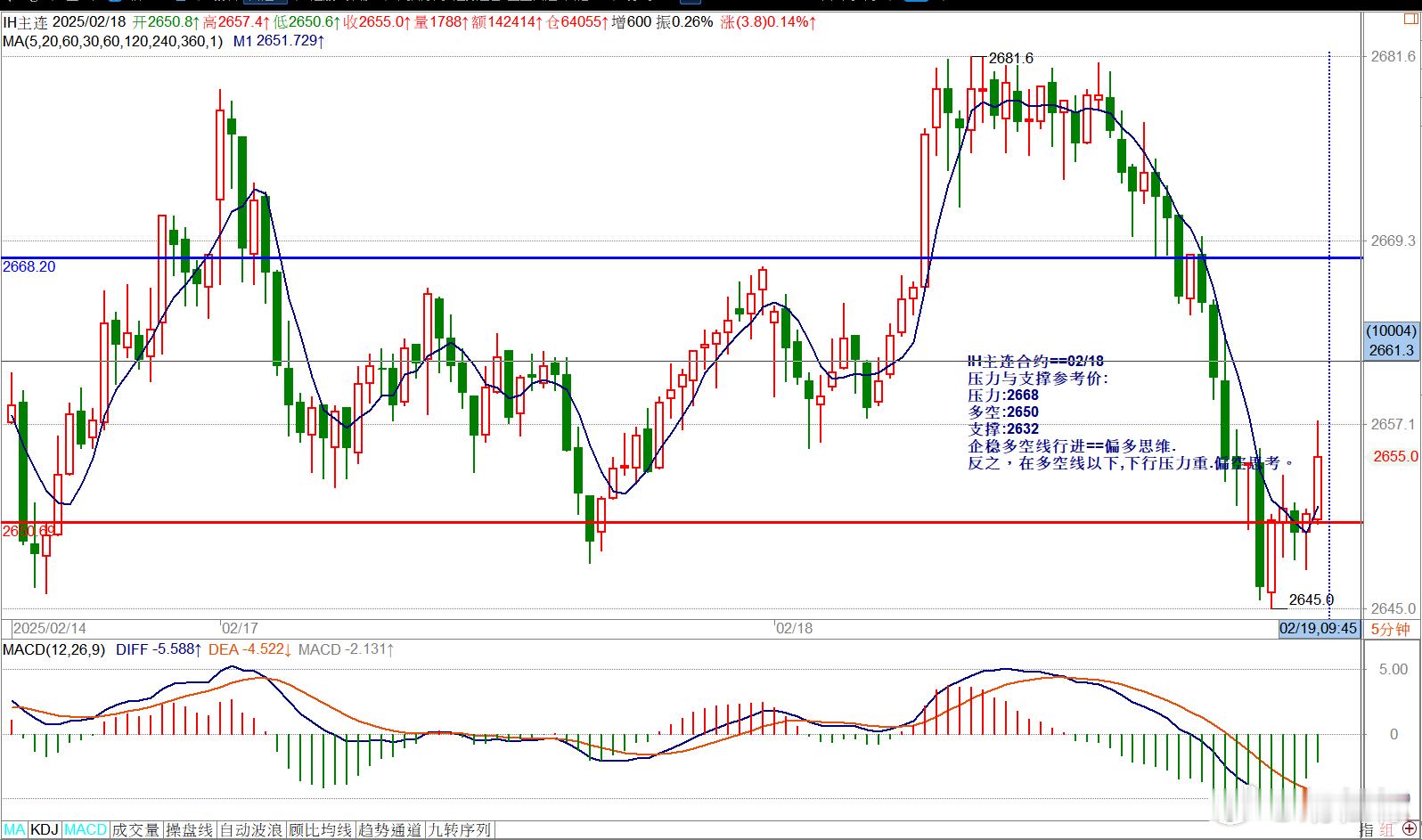Click the DEA -4.522 value

click(249, 649)
